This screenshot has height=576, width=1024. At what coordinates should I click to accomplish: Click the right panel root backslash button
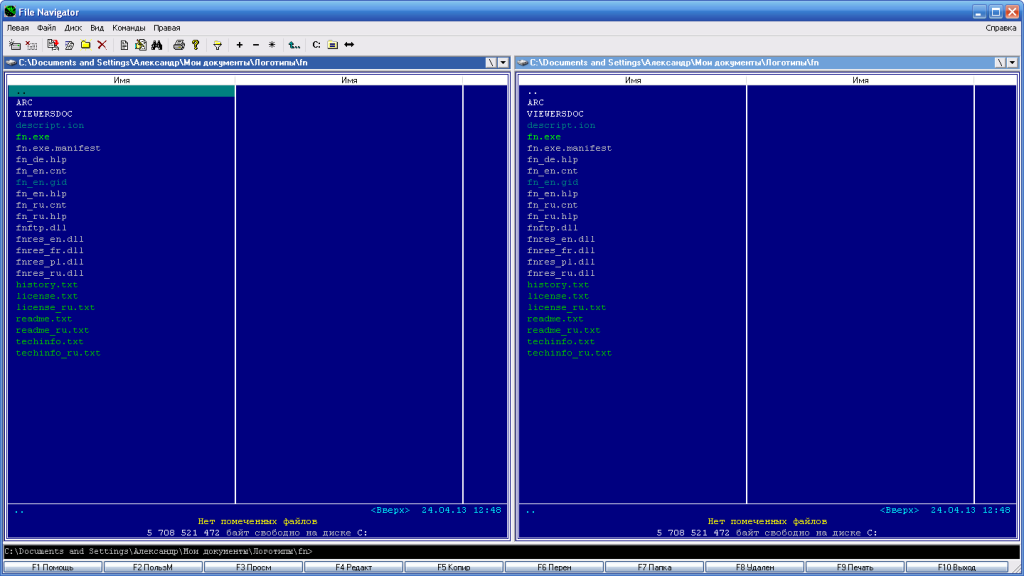pos(1000,63)
